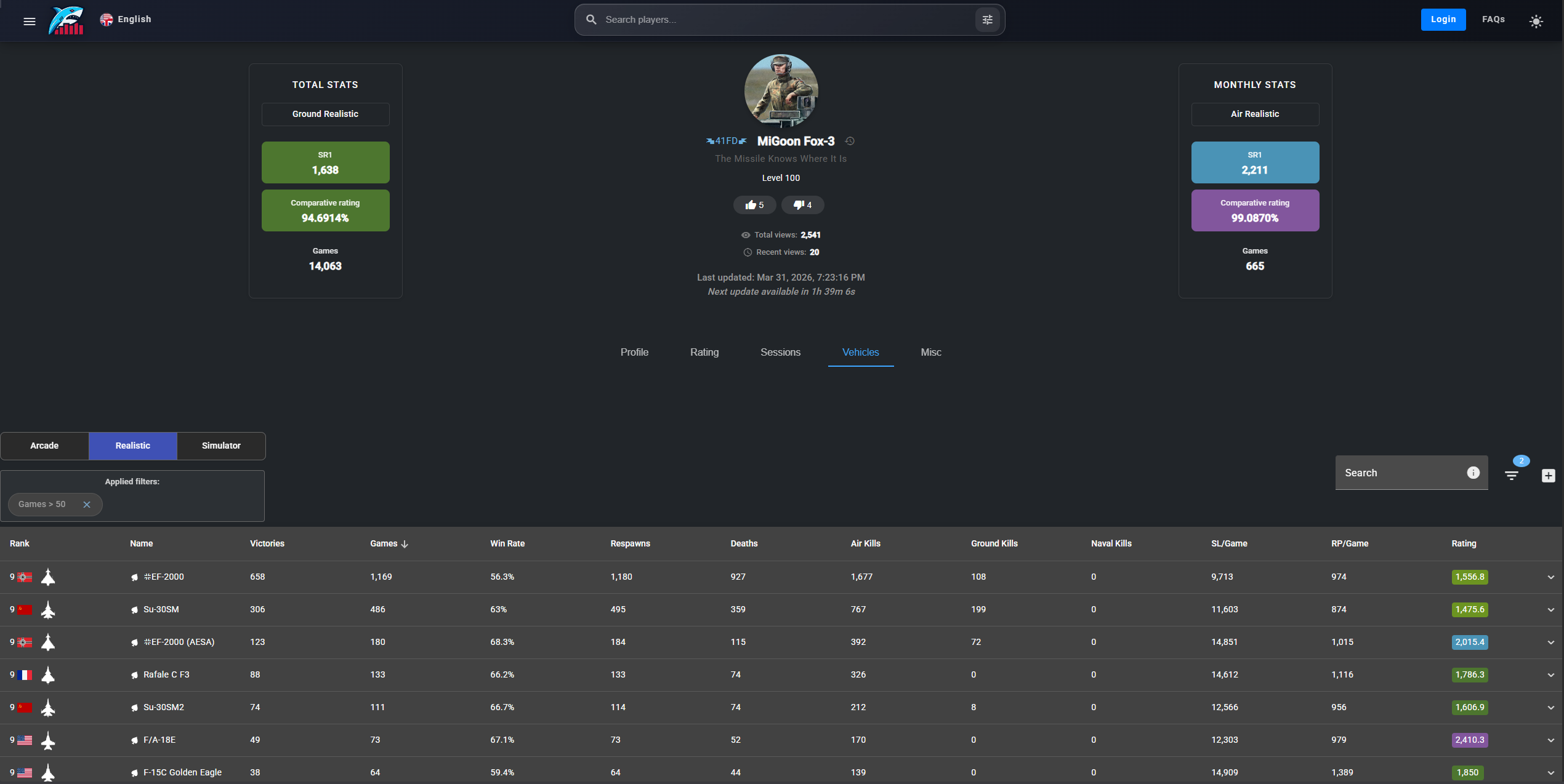
Task: Switch to the Sessions tab
Action: [x=780, y=352]
